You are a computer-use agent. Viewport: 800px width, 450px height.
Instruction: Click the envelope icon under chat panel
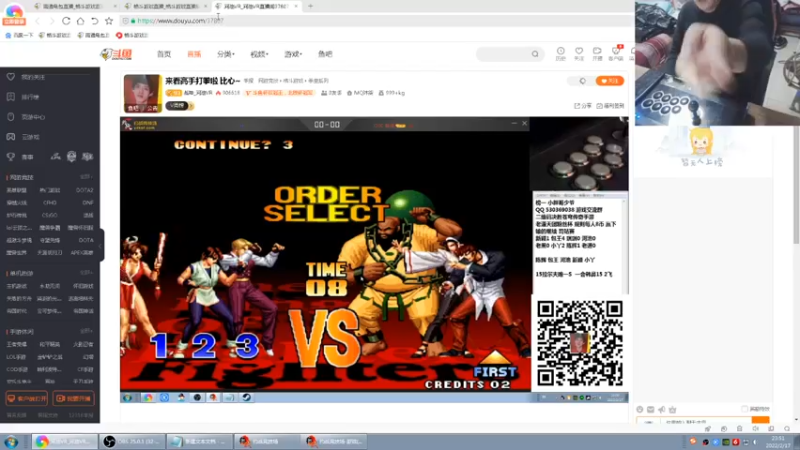pyautogui.click(x=651, y=409)
